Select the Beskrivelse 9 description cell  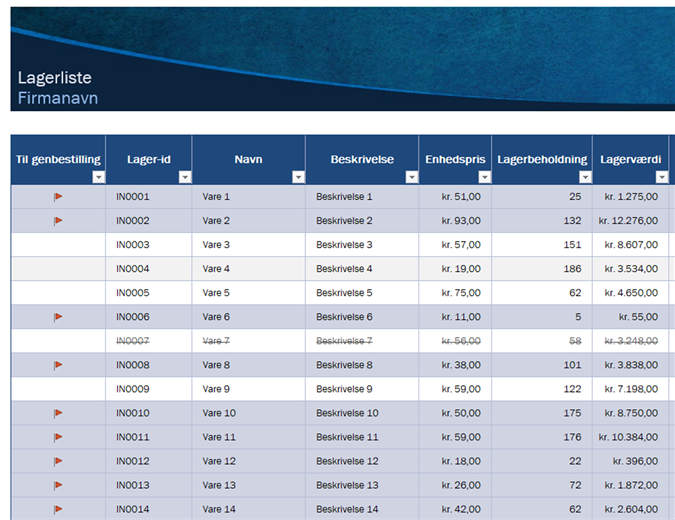coord(344,389)
